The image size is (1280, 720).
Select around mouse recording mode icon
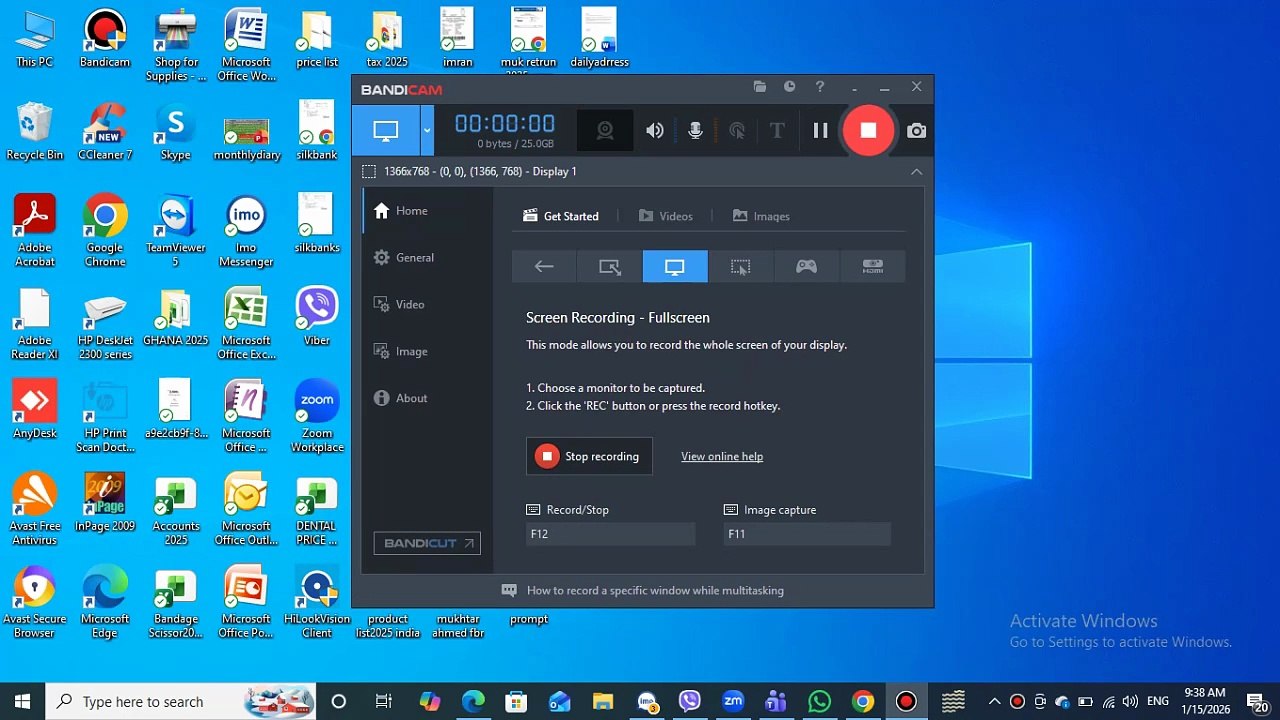click(740, 267)
